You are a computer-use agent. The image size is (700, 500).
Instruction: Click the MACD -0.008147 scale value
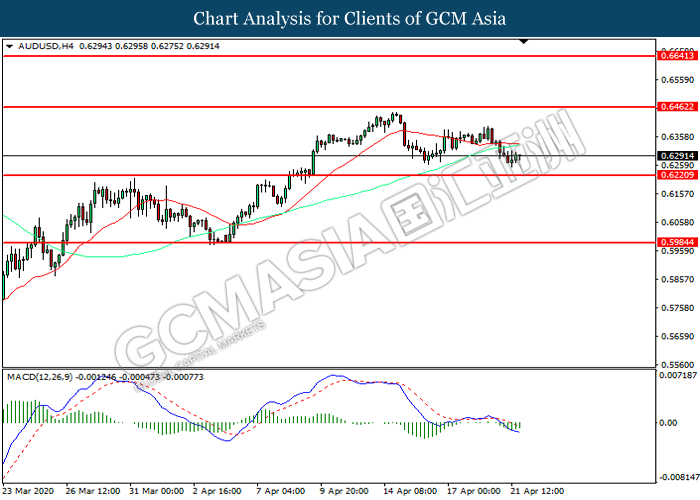point(679,477)
